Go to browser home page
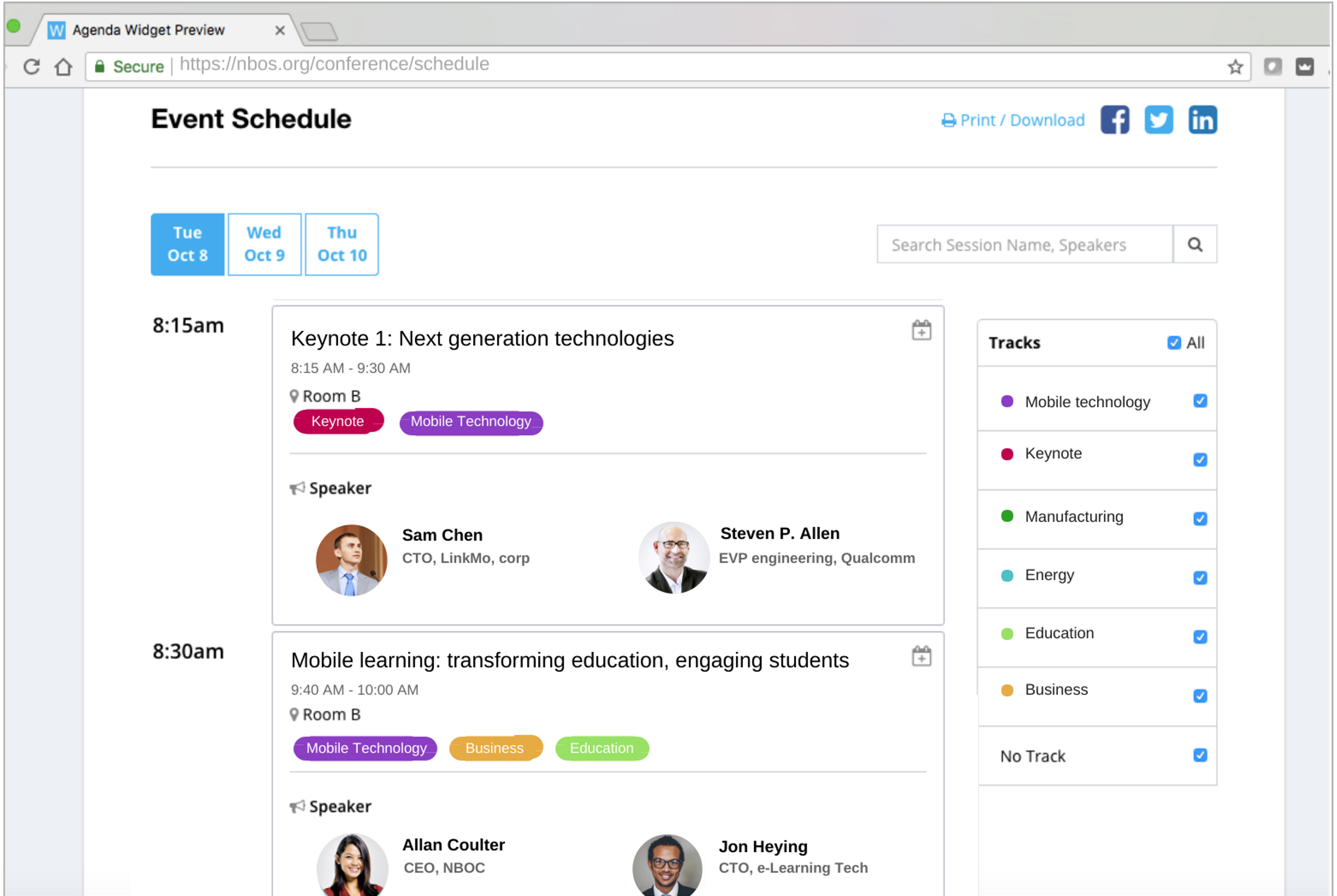 [64, 67]
